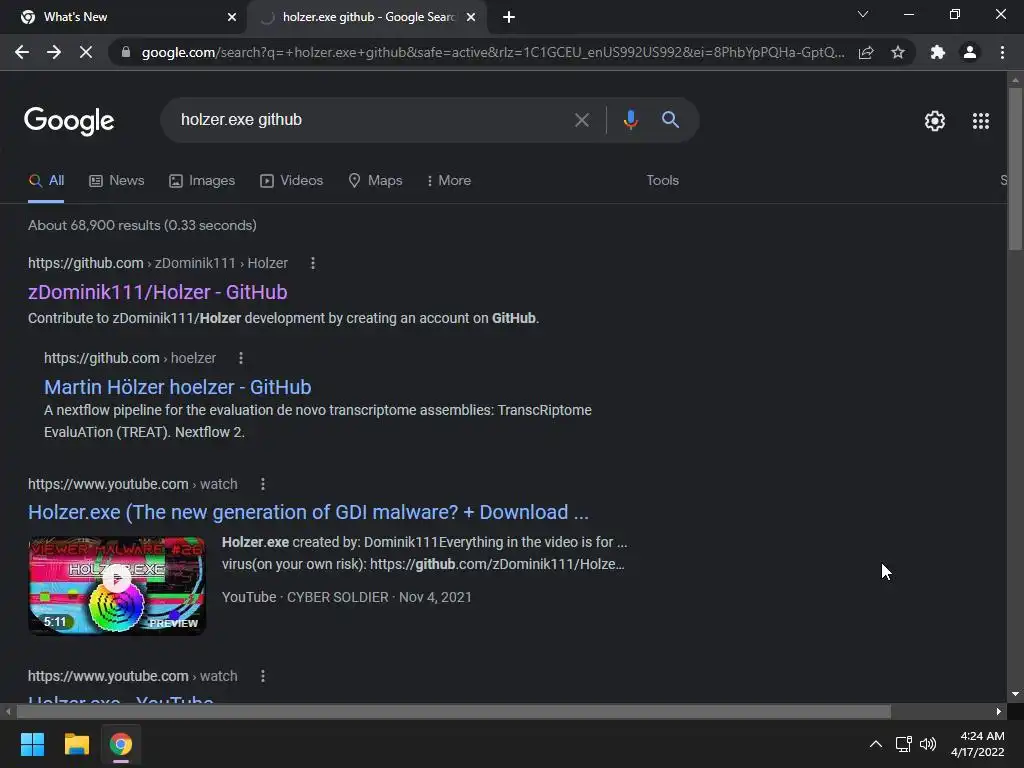Click the horizontal scrollbar thumb
Screen dimensions: 1024x768
(x=453, y=711)
